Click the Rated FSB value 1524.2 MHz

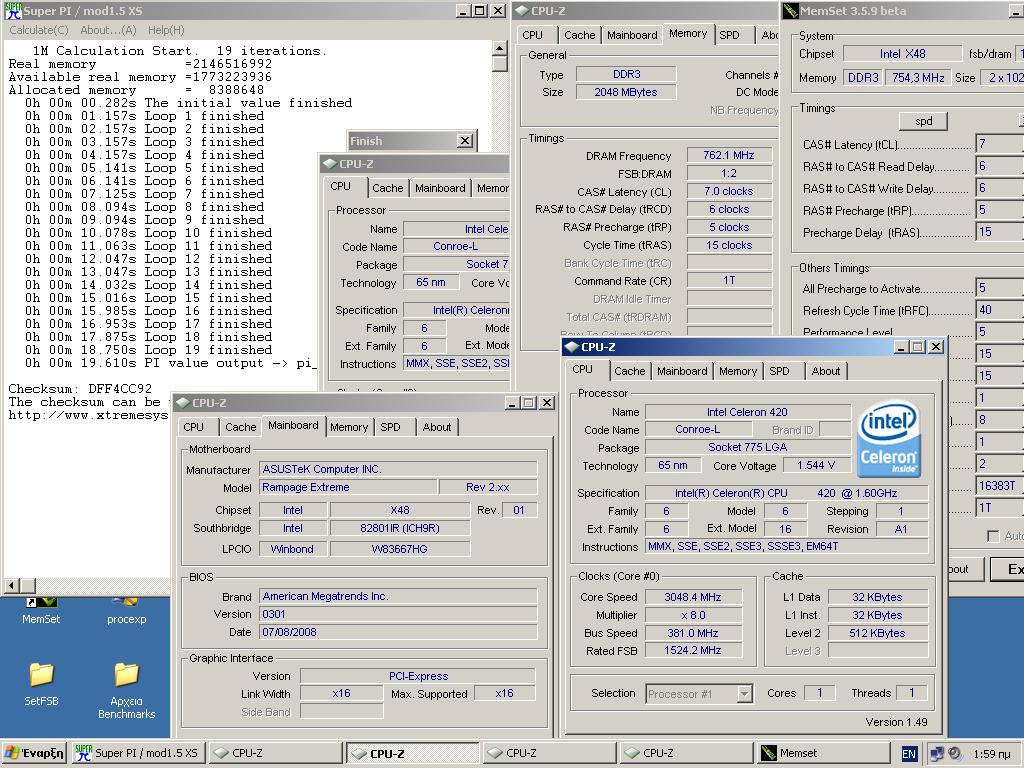point(693,650)
